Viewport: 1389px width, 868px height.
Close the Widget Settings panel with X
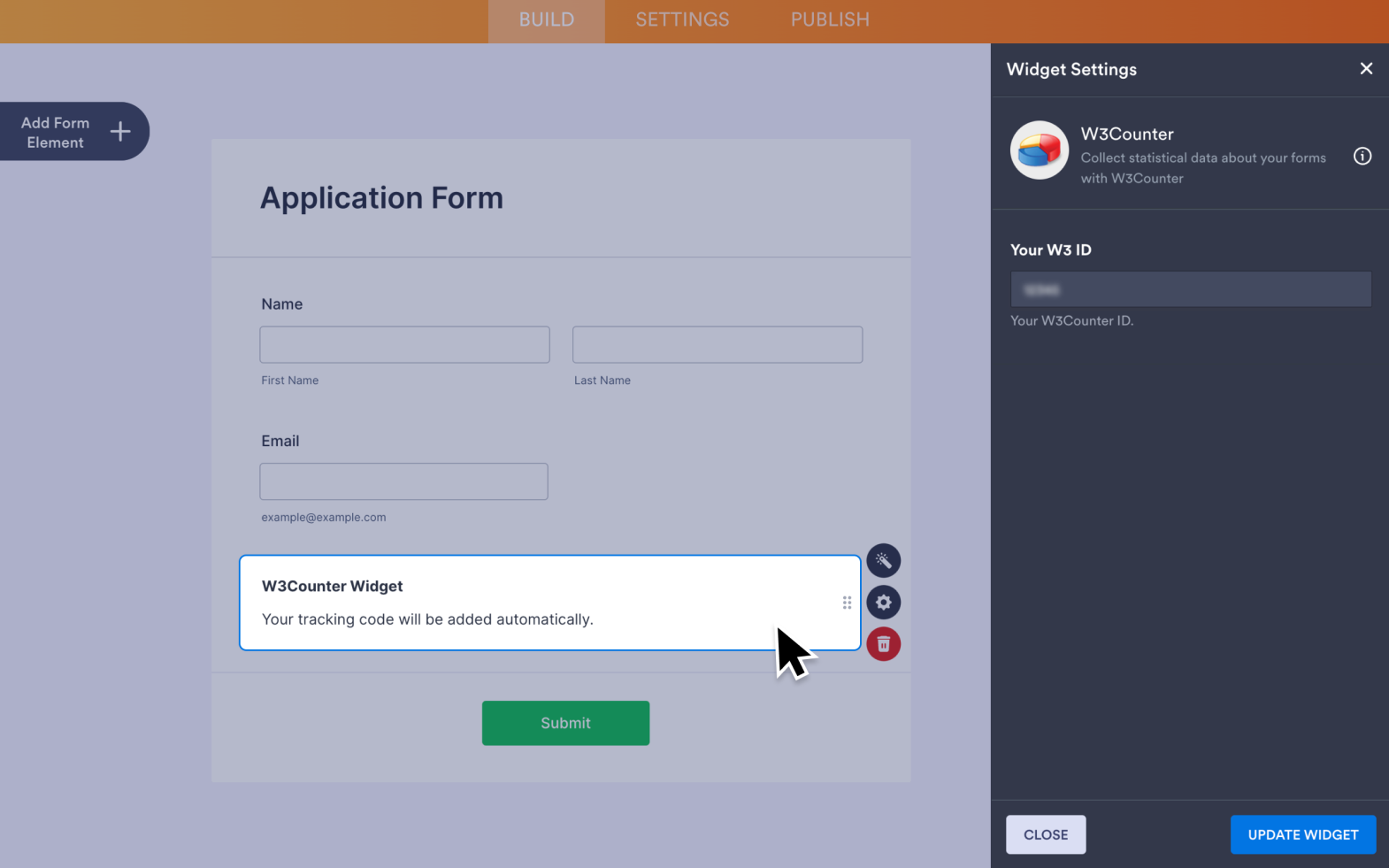[x=1366, y=69]
